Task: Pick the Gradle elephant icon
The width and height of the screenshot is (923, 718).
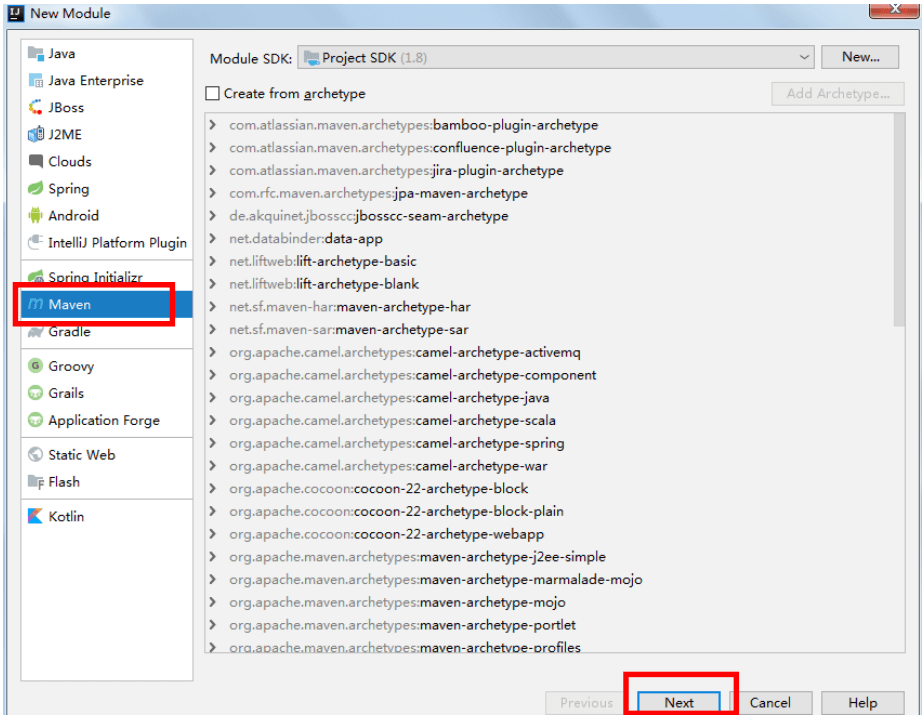Action: [36, 333]
